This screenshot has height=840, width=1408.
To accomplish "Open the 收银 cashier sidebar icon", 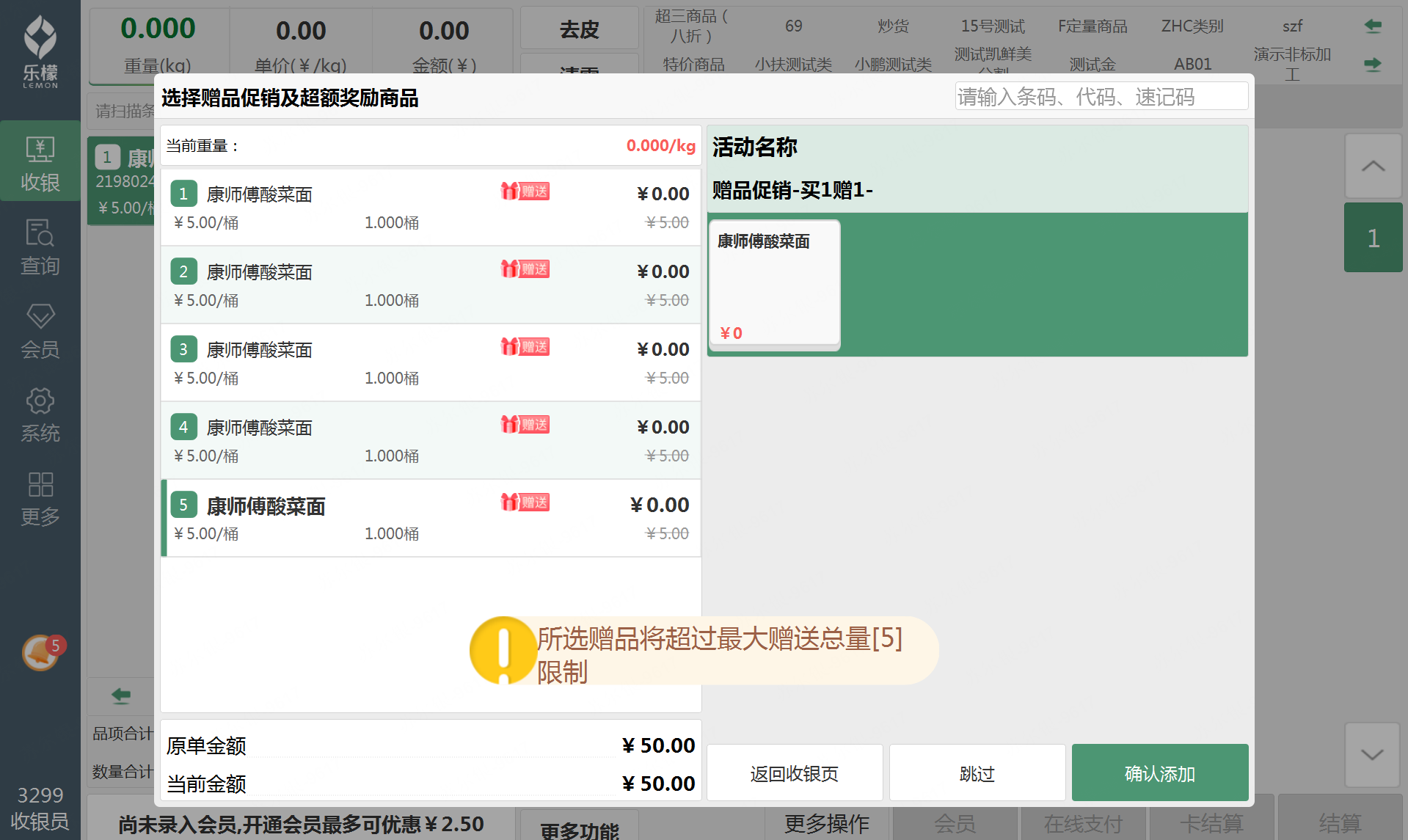I will tap(40, 162).
